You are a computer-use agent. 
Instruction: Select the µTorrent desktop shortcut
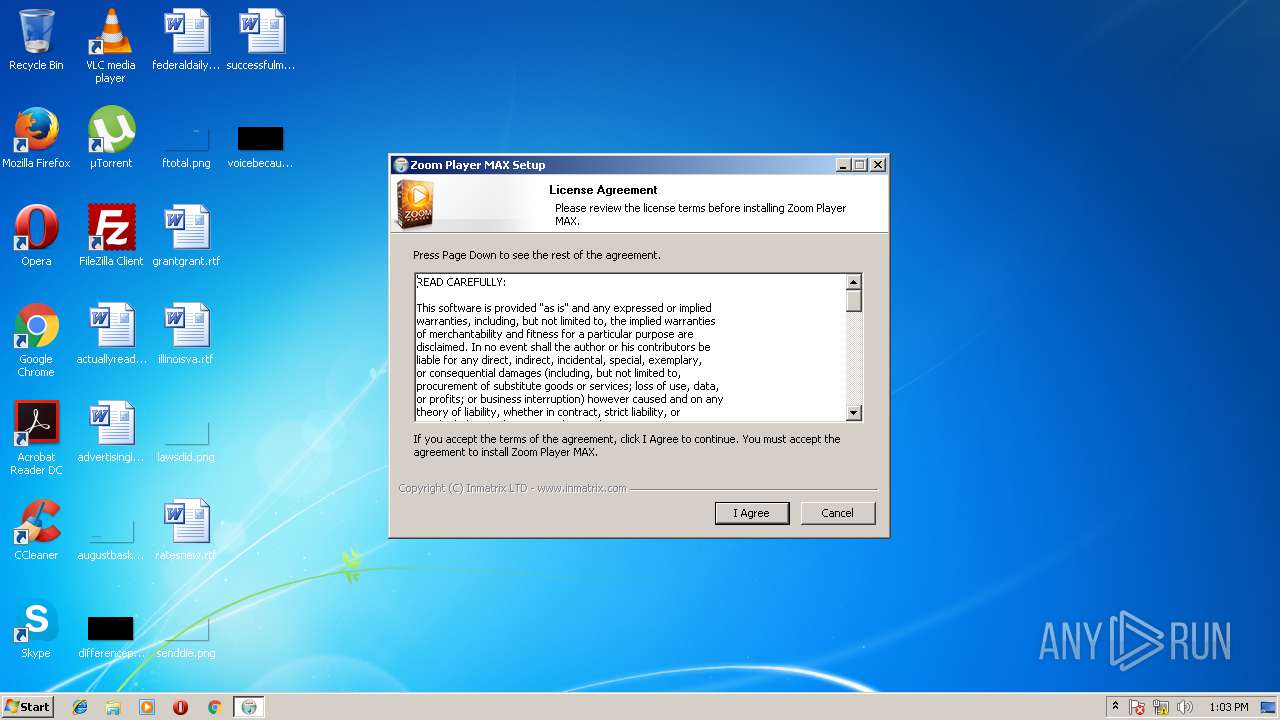point(110,138)
